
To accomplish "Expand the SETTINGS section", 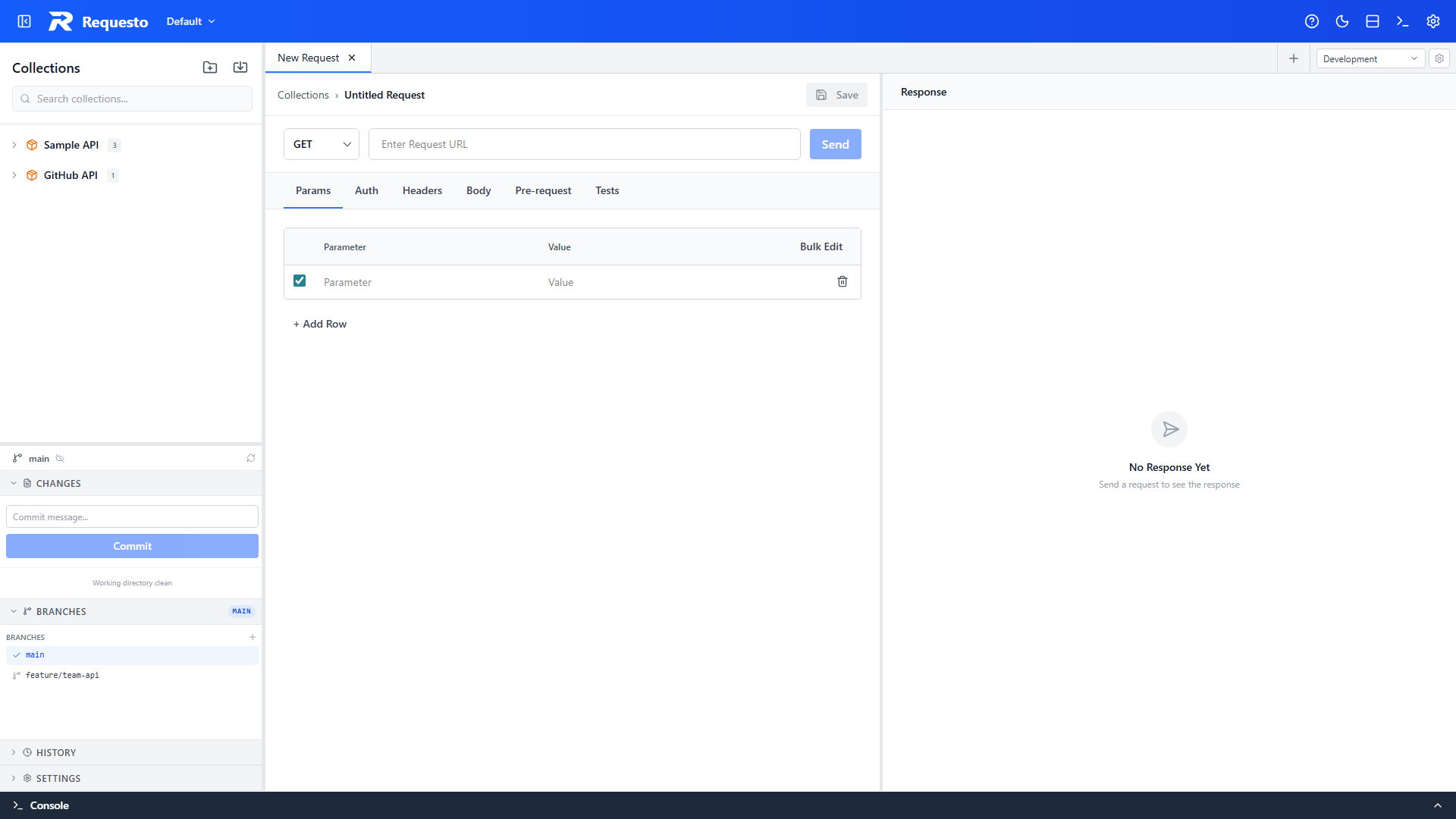I will pos(131,778).
